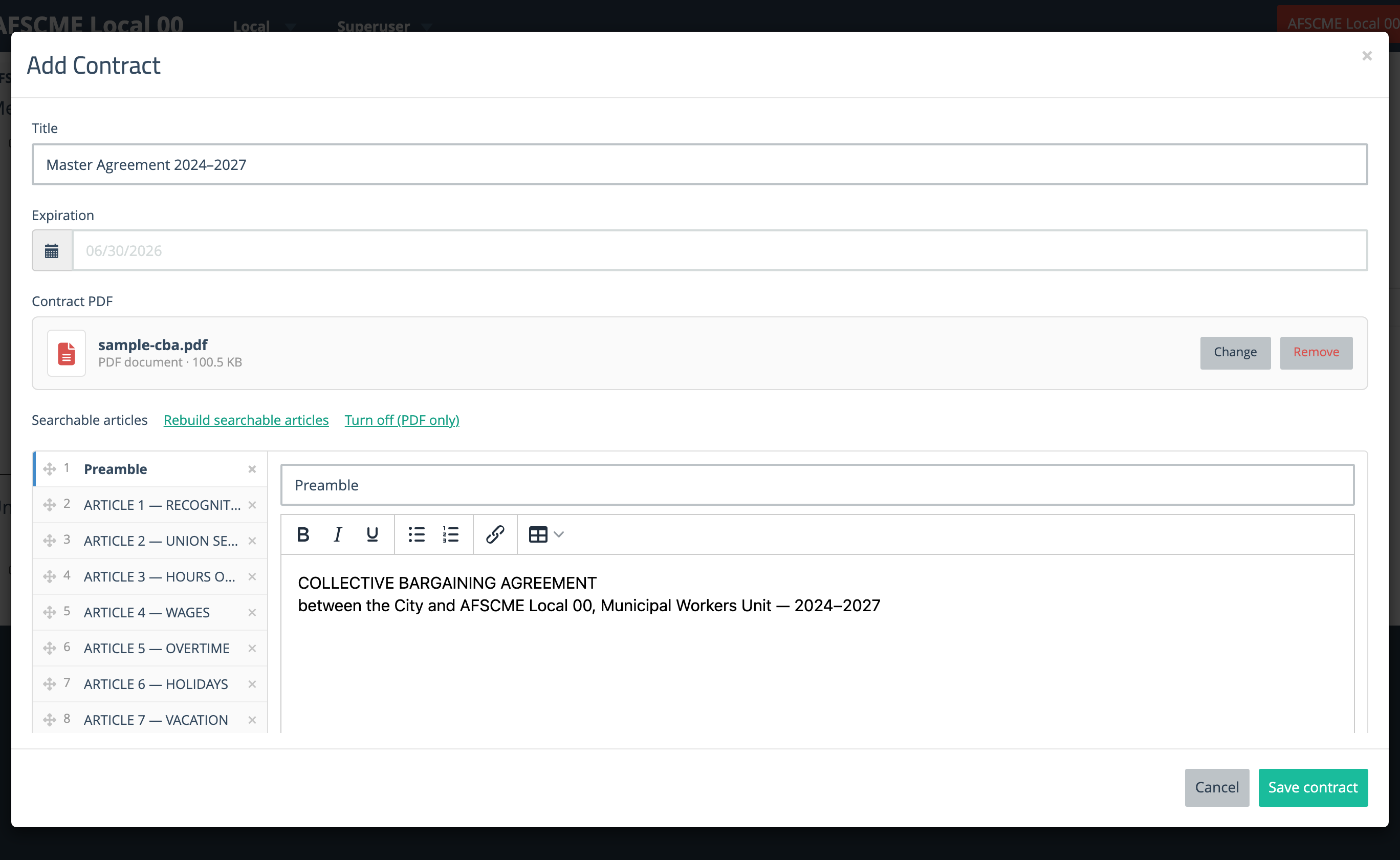
Task: Select ARTICLE 4 — WAGES in the list
Action: (x=150, y=613)
